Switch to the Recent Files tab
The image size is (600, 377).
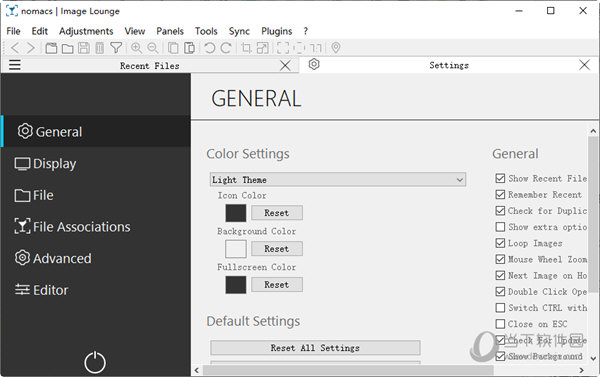pos(150,66)
